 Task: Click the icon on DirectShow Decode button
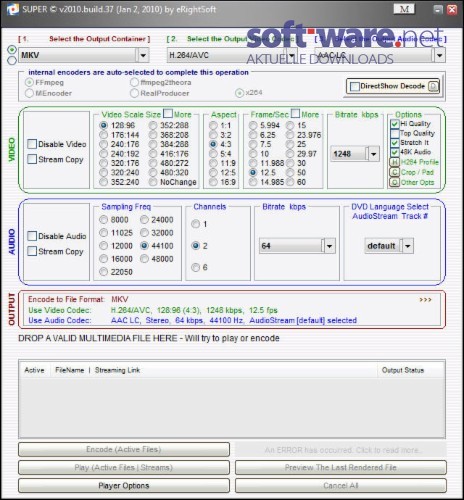(433, 86)
